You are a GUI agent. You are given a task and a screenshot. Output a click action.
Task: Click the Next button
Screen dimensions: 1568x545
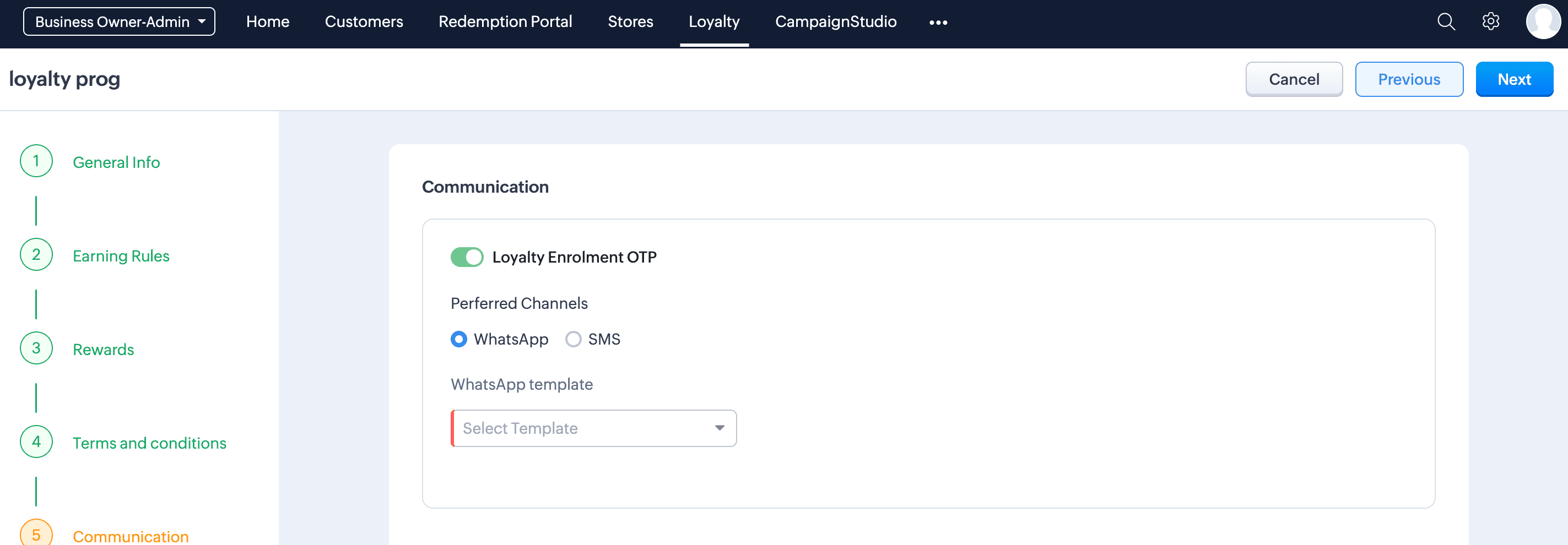coord(1515,79)
